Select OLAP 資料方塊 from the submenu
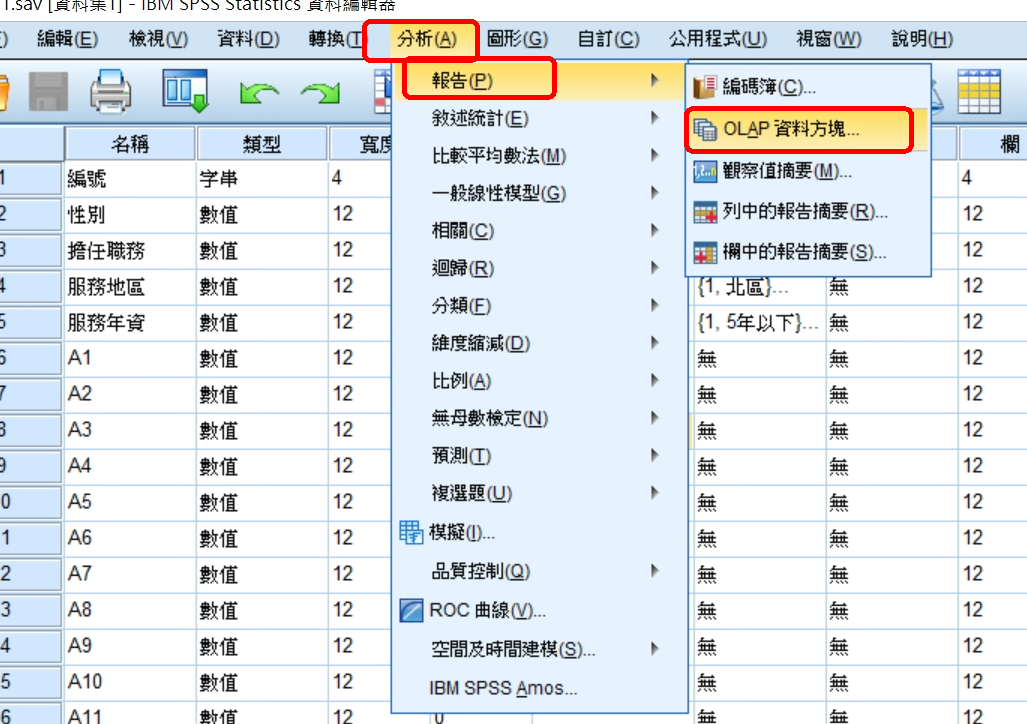Image resolution: width=1027 pixels, height=724 pixels. pyautogui.click(x=791, y=130)
